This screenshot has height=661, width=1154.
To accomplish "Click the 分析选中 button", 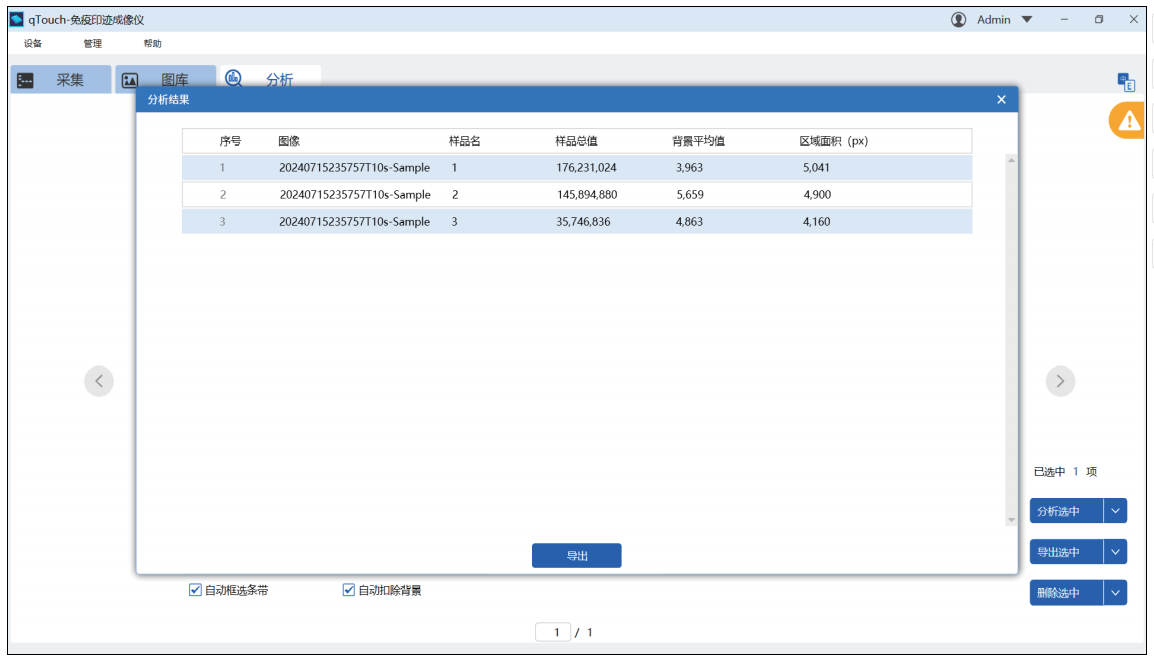I will [x=1066, y=511].
